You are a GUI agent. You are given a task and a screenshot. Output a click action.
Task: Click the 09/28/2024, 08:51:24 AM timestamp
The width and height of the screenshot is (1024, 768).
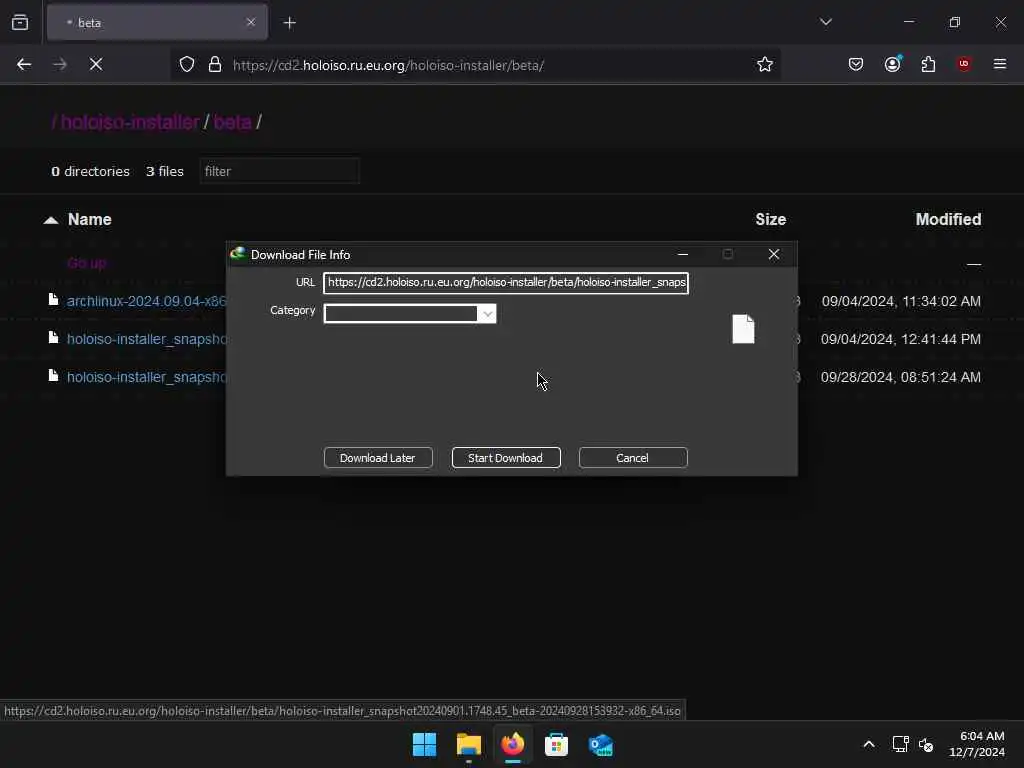pos(901,377)
